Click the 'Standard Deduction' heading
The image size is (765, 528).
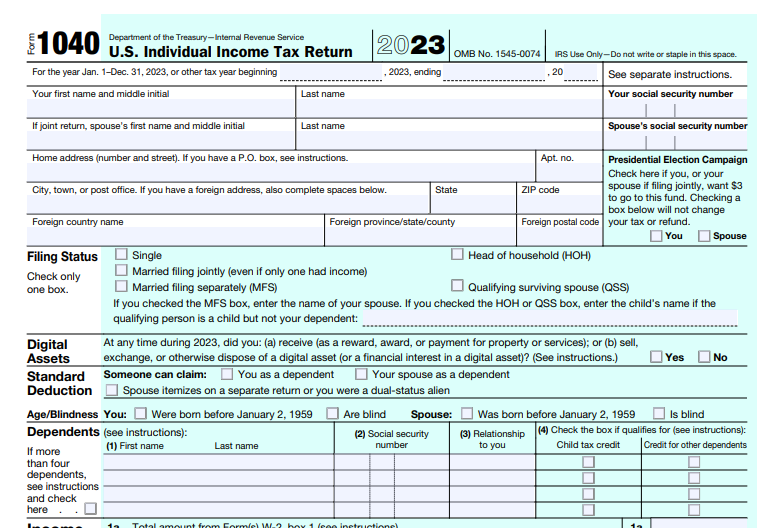(x=60, y=384)
